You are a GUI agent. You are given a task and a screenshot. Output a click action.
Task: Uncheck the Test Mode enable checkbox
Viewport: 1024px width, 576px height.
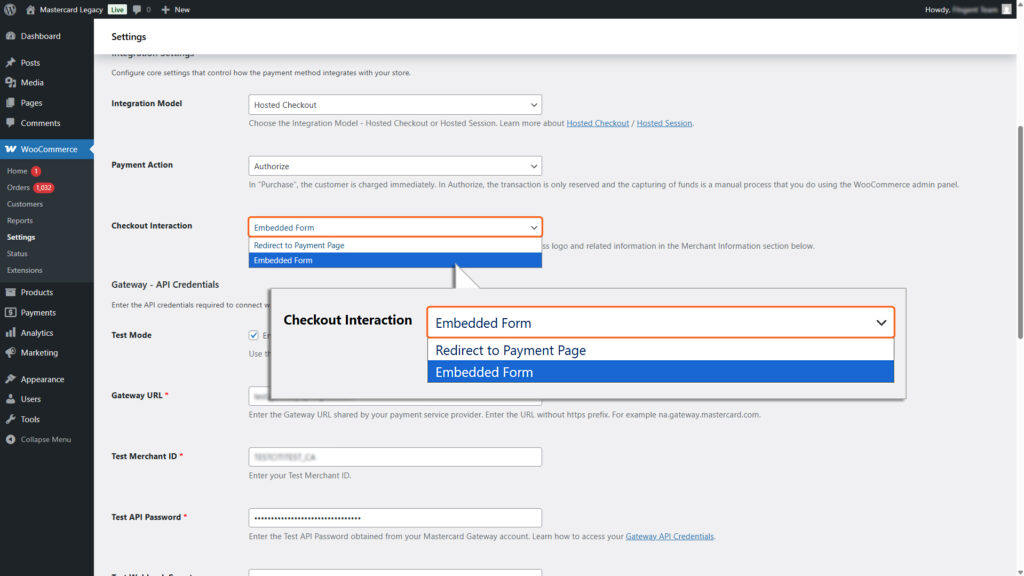(254, 335)
